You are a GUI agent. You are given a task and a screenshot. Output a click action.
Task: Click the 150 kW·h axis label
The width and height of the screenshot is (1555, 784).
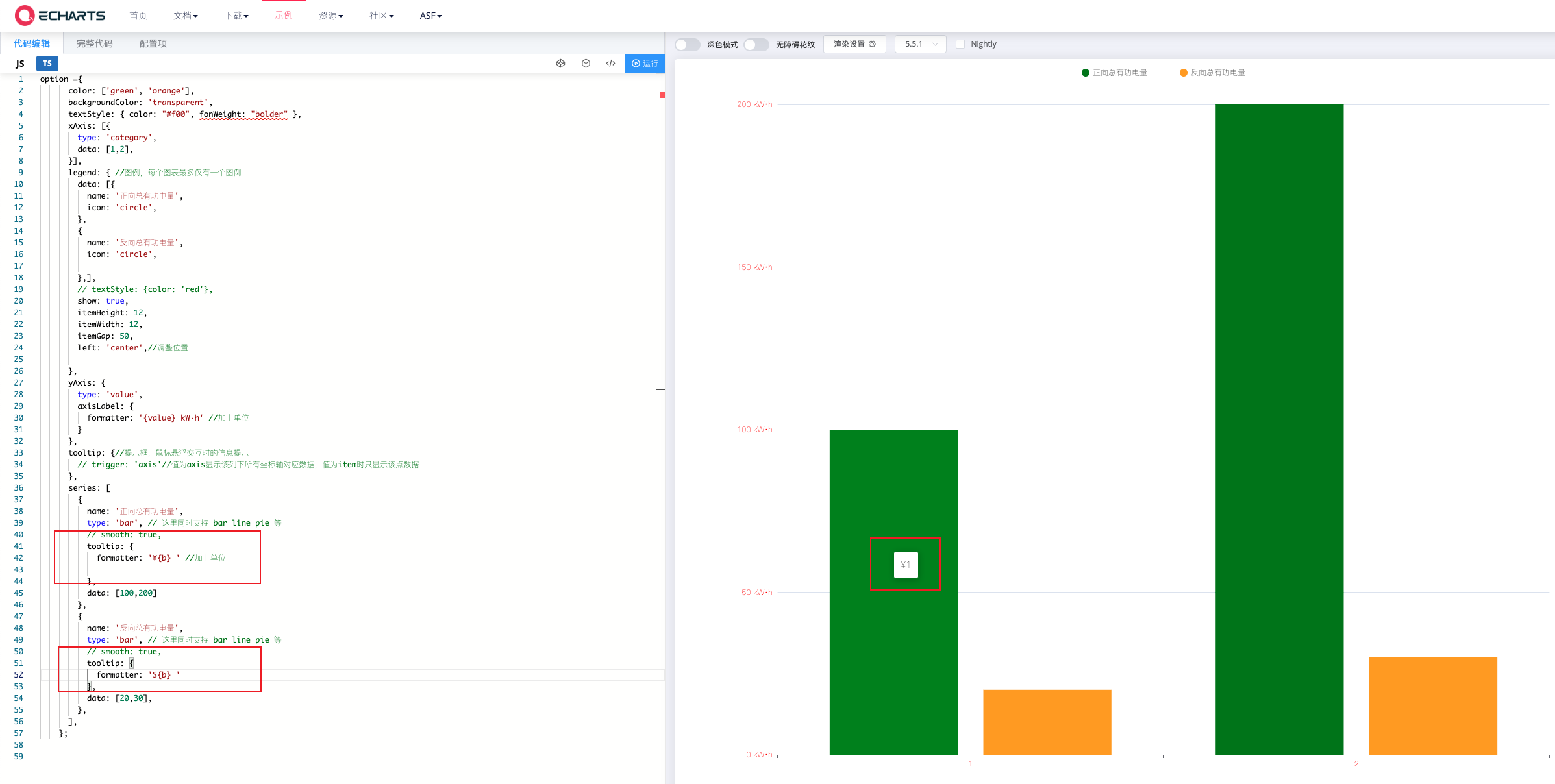click(x=754, y=267)
